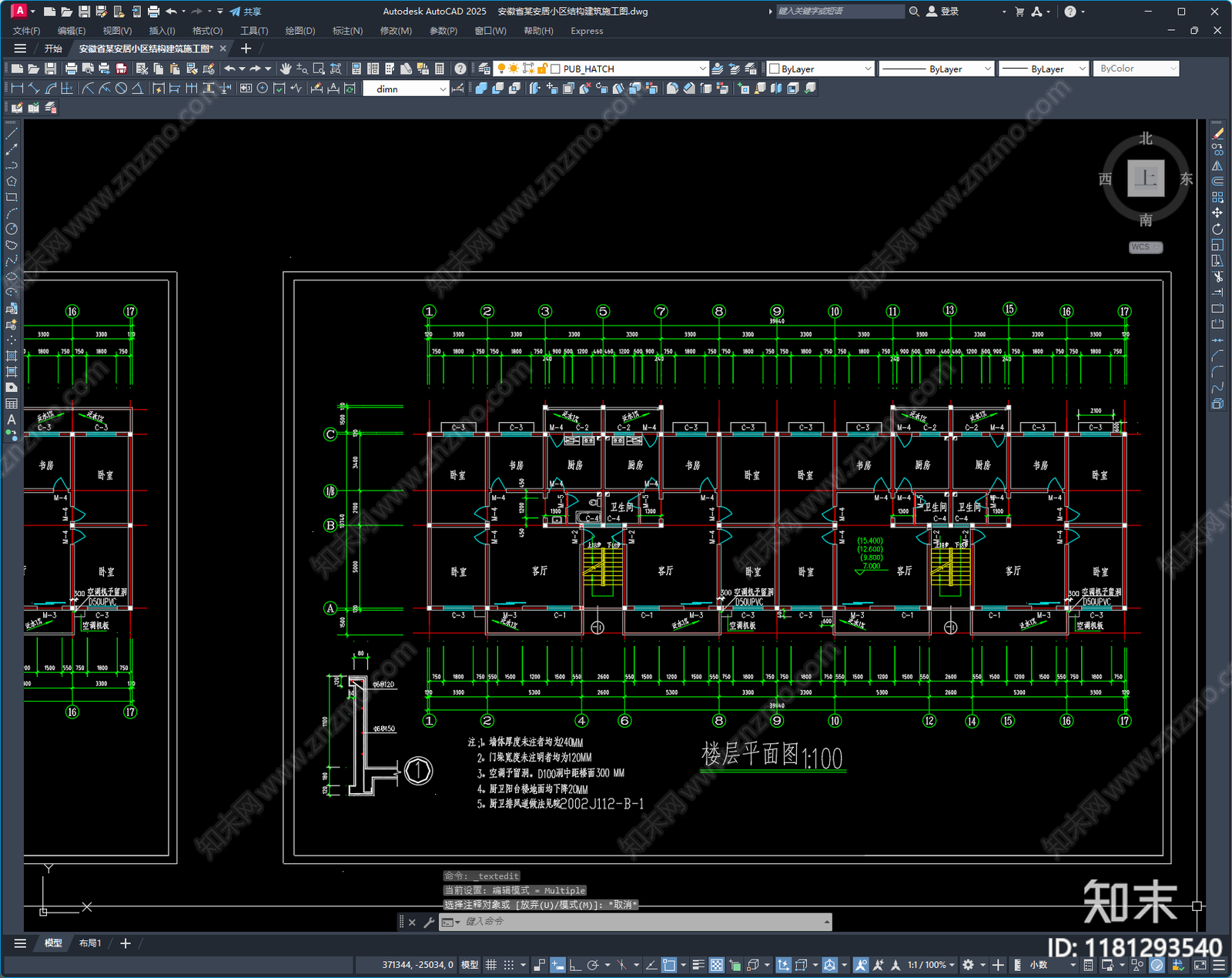Select the Line draw tool
Screen dimensions: 1232x978
(x=12, y=134)
